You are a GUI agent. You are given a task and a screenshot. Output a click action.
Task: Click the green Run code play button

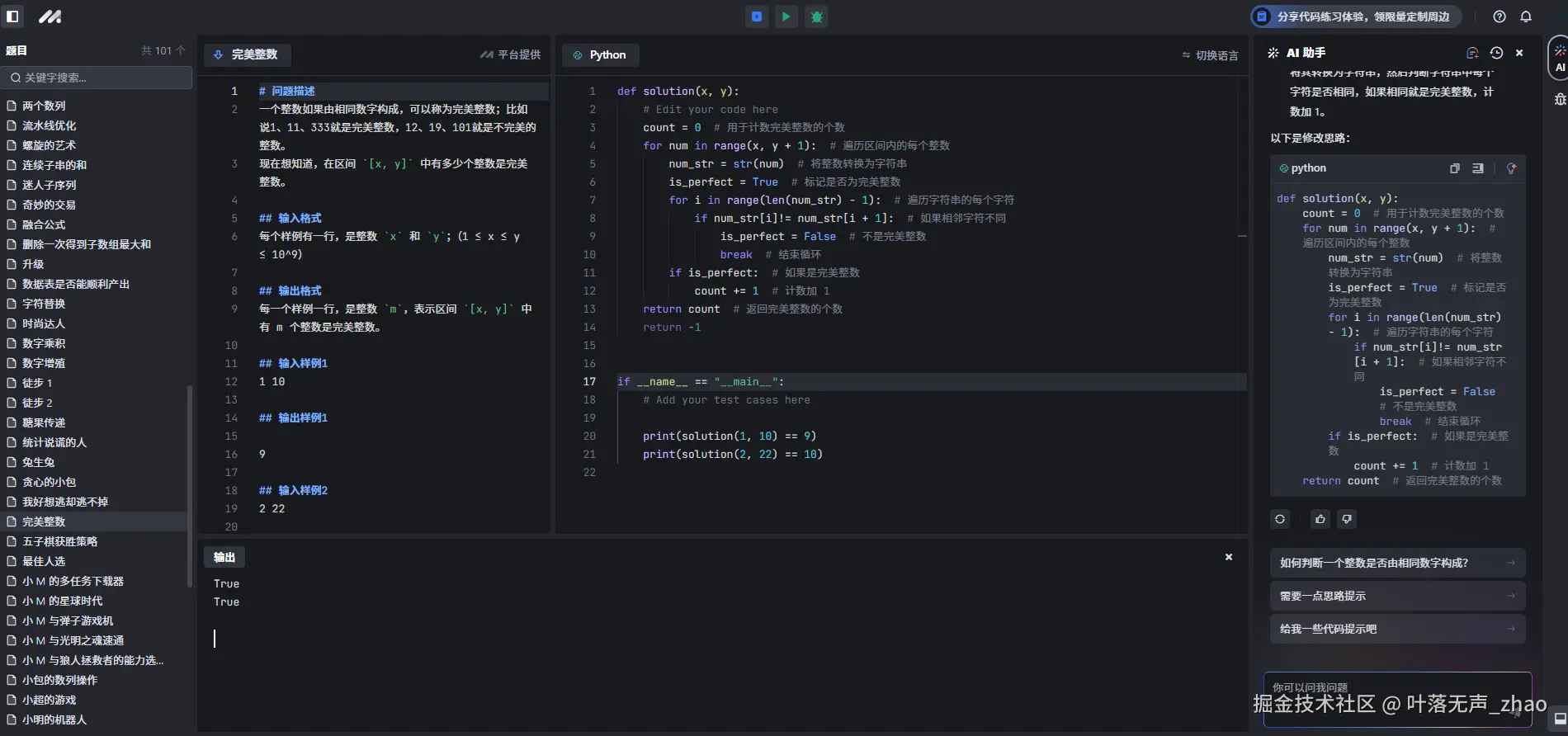(786, 17)
